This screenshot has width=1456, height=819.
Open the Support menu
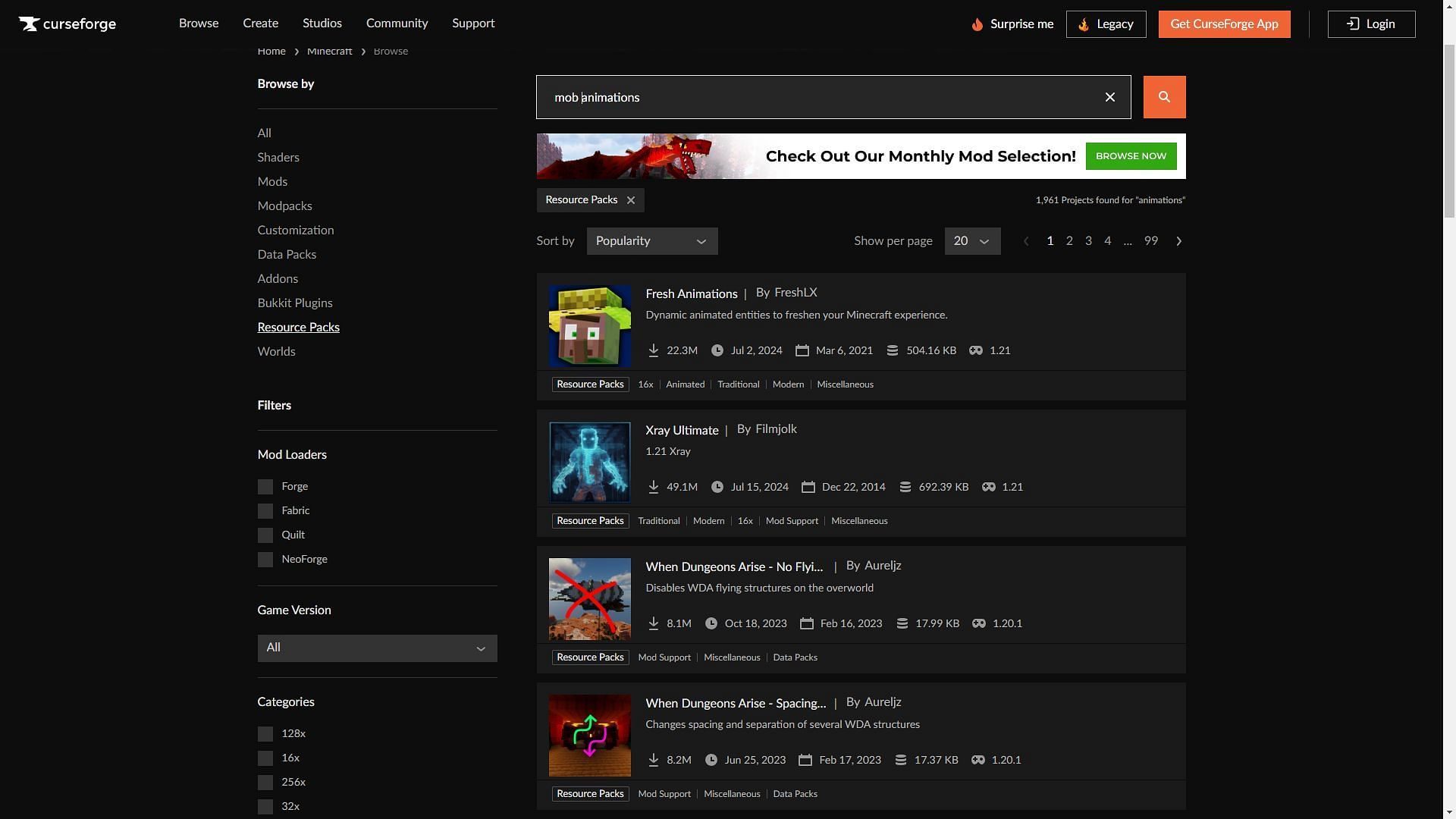tap(473, 24)
